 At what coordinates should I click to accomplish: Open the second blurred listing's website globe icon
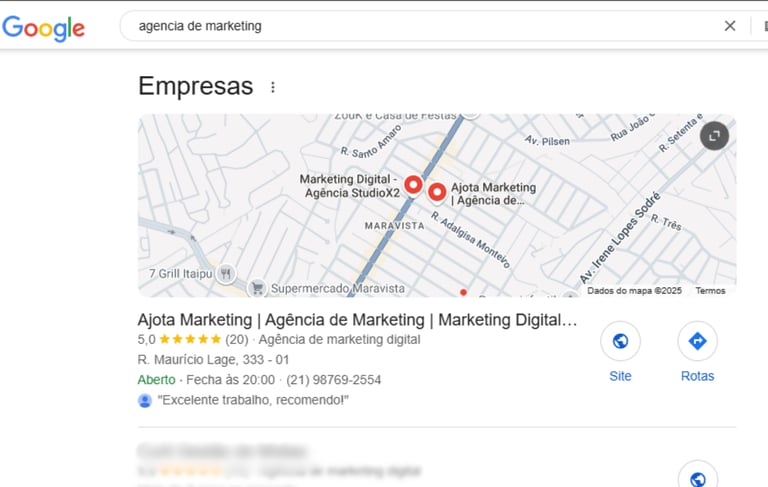697,478
